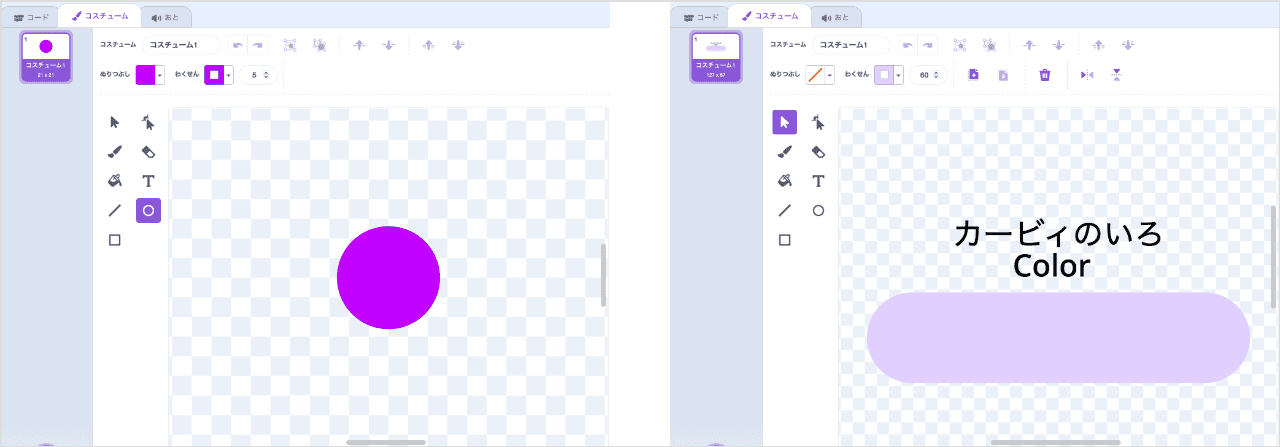This screenshot has width=1280, height=447.
Task: Pick the Fill bucket tool in the left editor
Action: coord(115,181)
